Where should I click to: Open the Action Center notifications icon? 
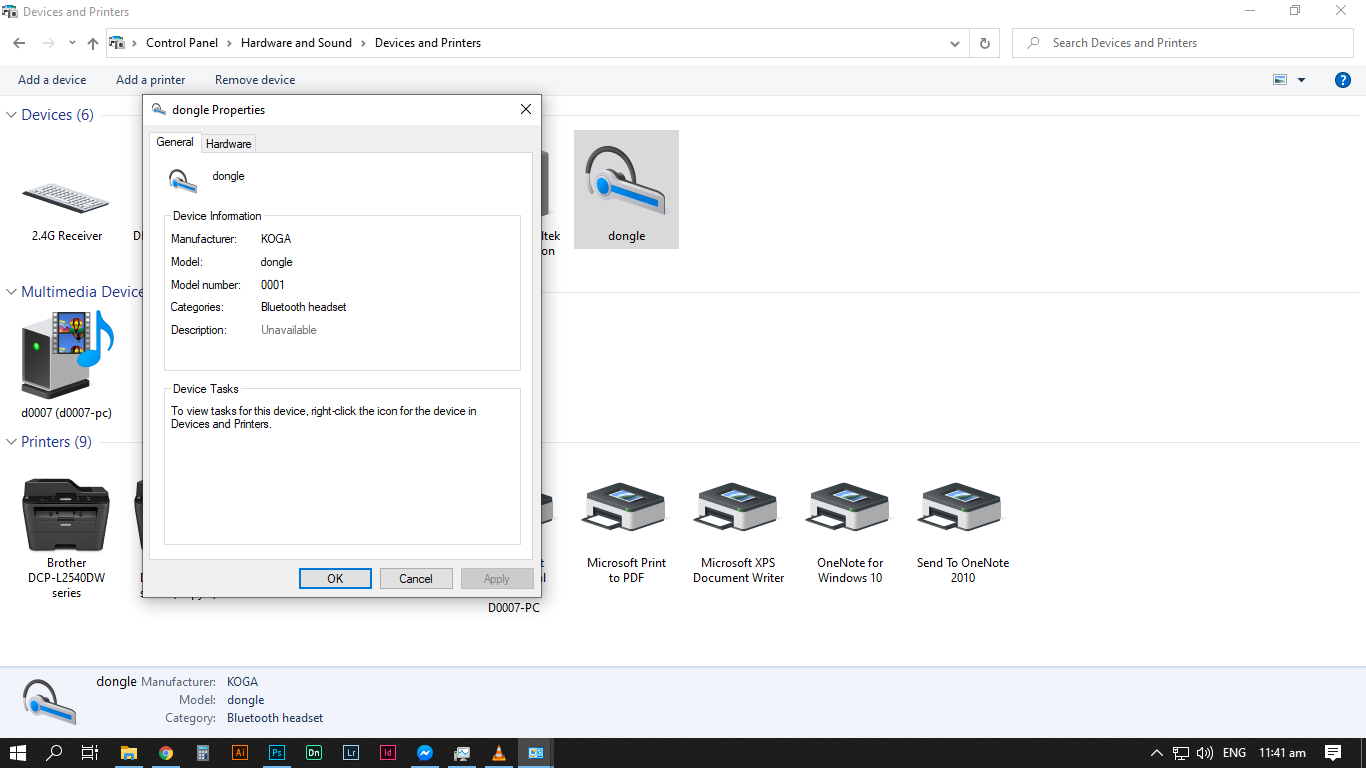tap(1333, 753)
